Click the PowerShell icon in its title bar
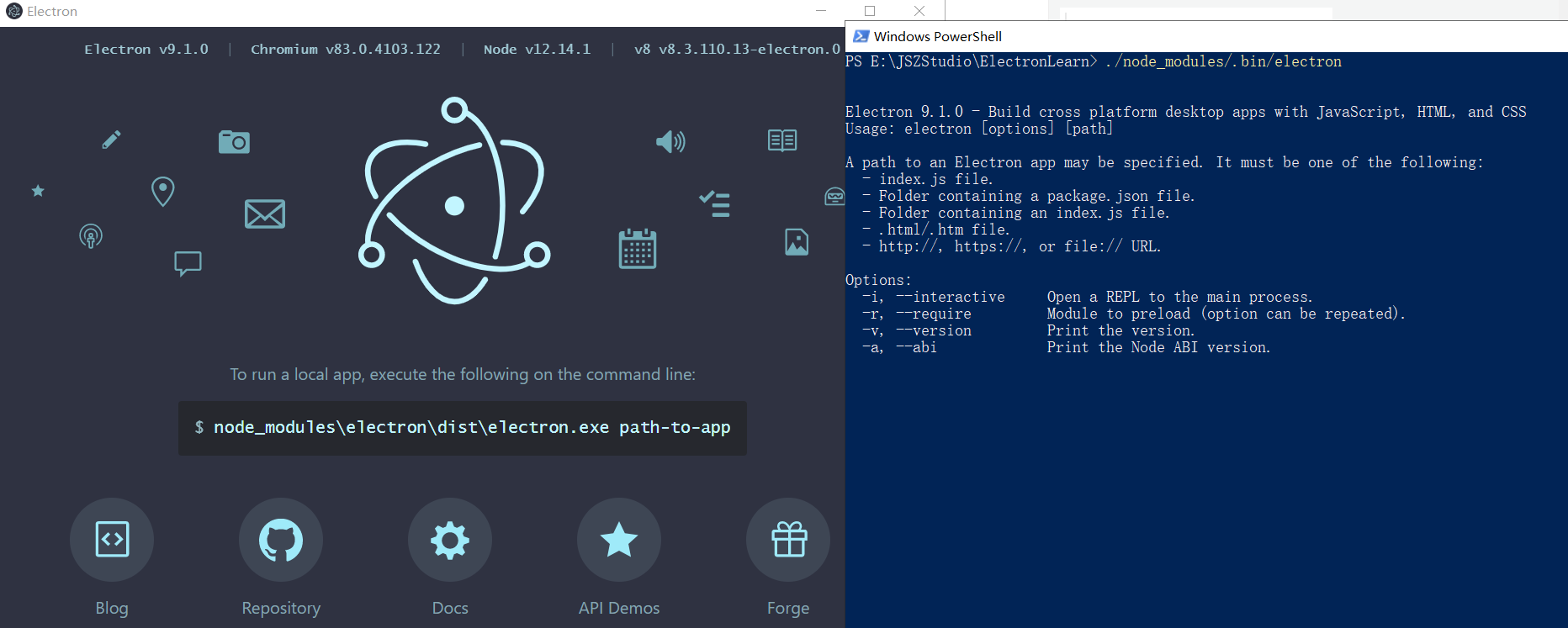Viewport: 1568px width, 628px height. click(861, 36)
